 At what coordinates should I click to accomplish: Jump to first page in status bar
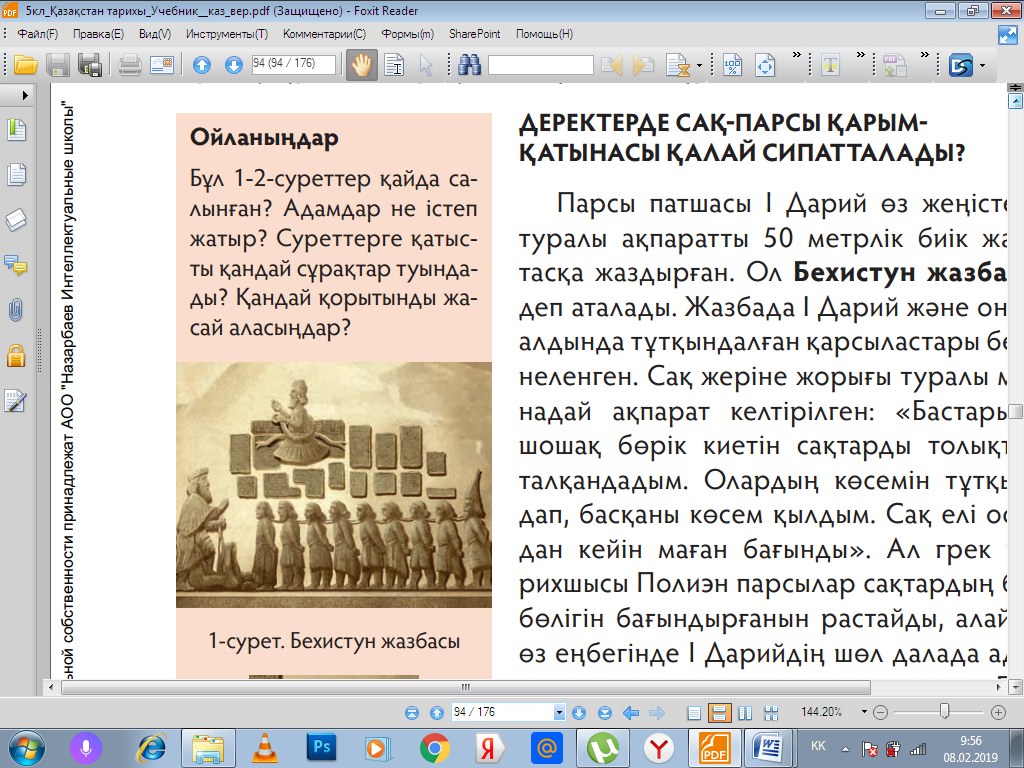pos(411,712)
